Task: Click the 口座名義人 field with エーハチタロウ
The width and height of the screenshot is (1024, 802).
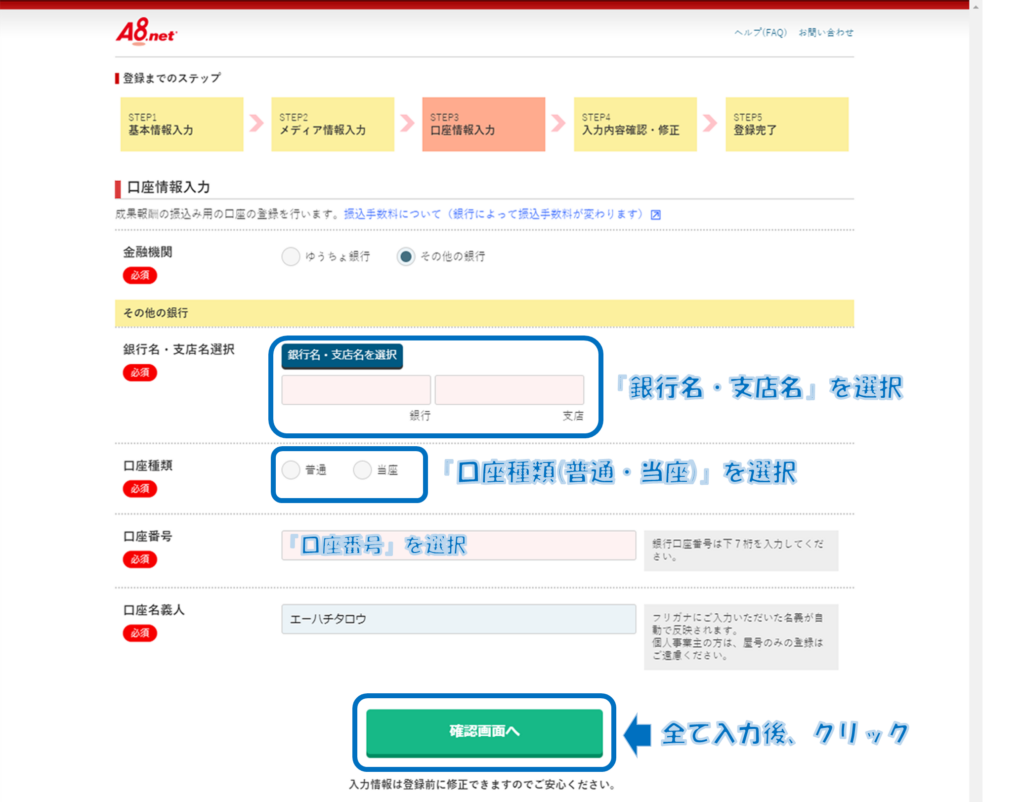Action: point(458,619)
